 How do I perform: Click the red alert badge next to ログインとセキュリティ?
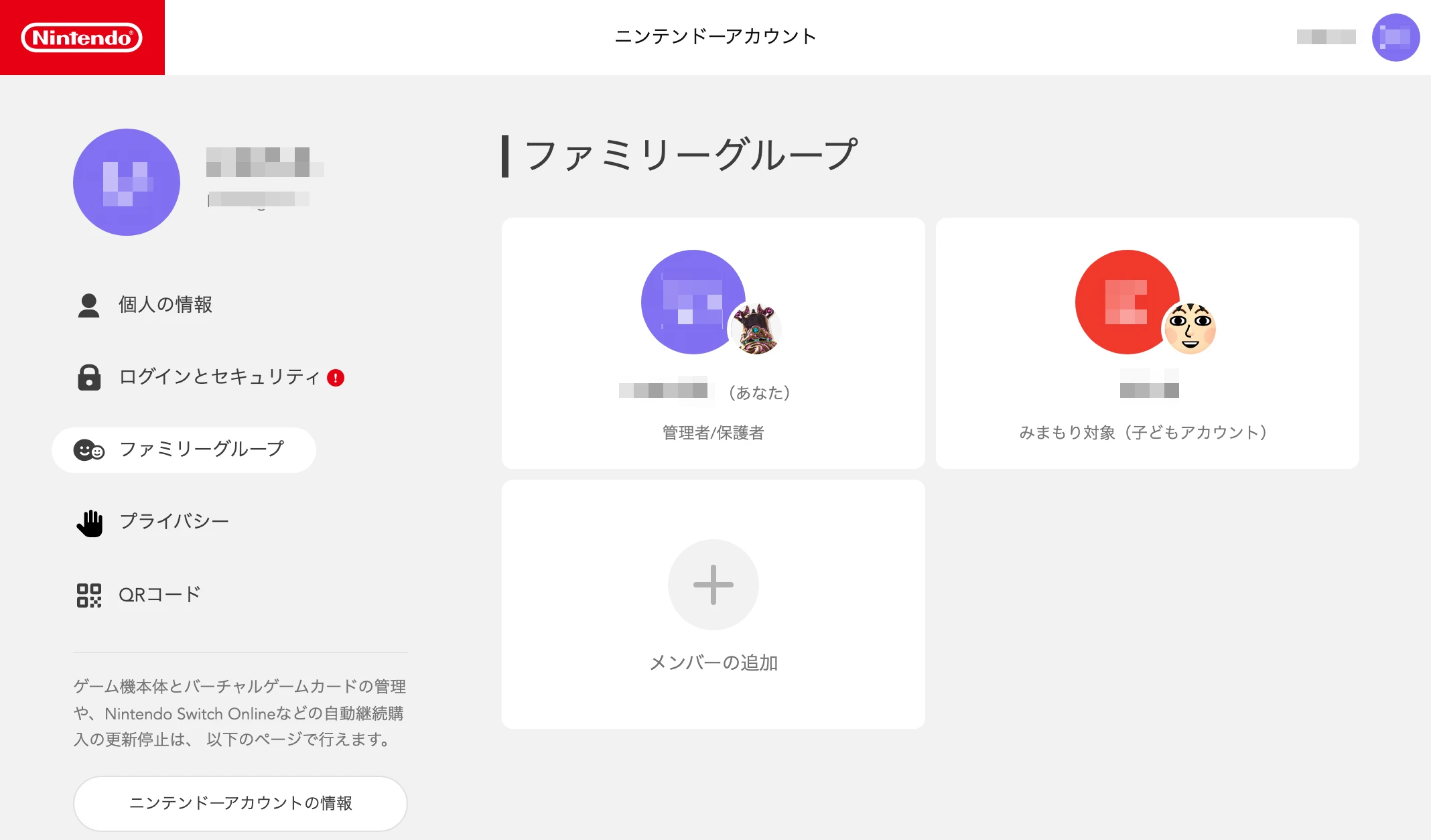click(336, 378)
